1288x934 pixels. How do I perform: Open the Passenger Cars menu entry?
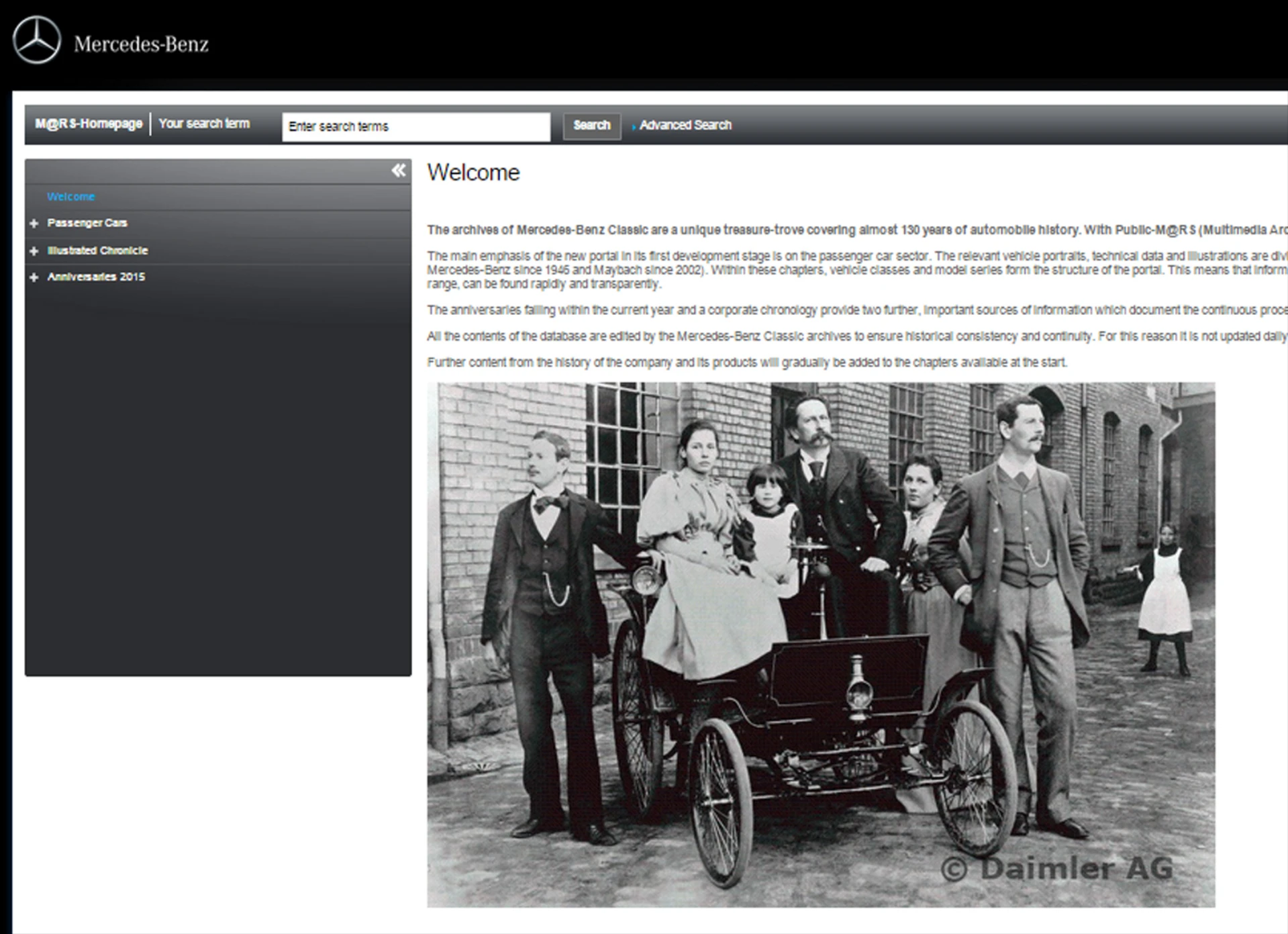[x=87, y=223]
